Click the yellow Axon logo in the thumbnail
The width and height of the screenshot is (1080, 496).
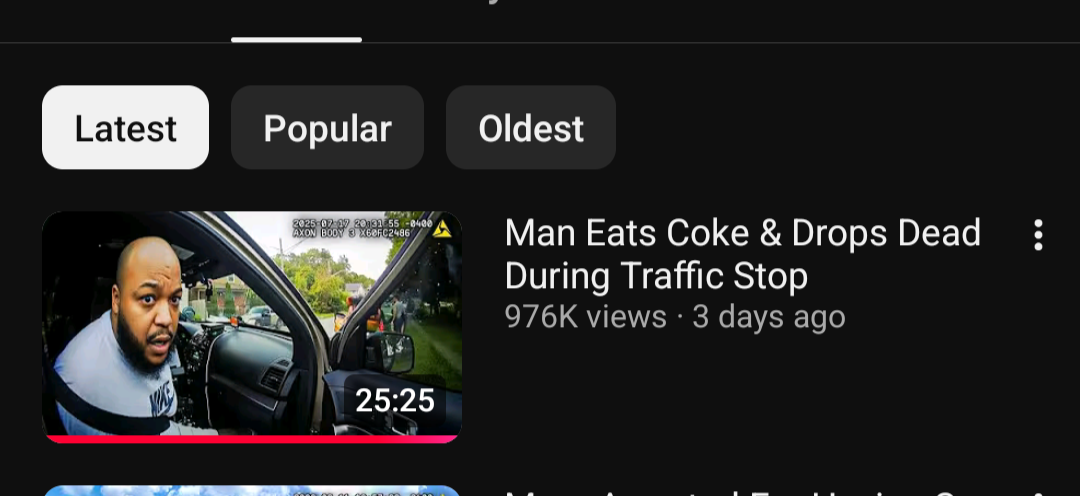tap(442, 229)
